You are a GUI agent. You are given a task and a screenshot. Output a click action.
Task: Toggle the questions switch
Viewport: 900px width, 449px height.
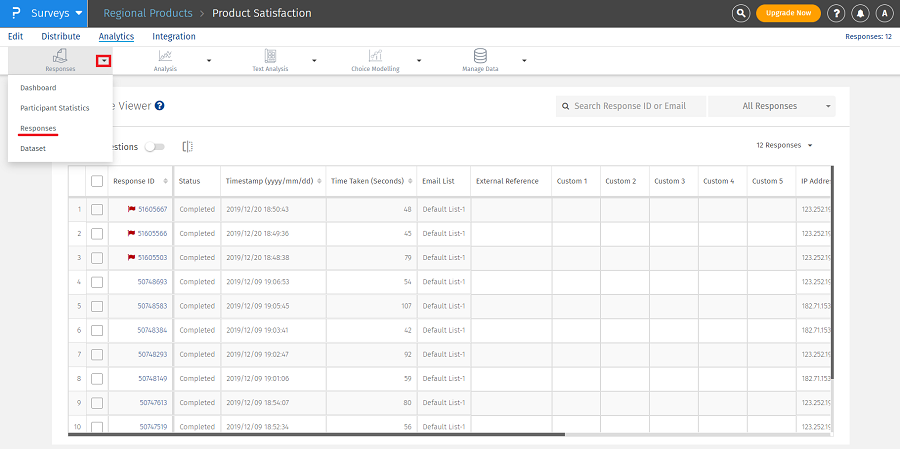pyautogui.click(x=154, y=147)
